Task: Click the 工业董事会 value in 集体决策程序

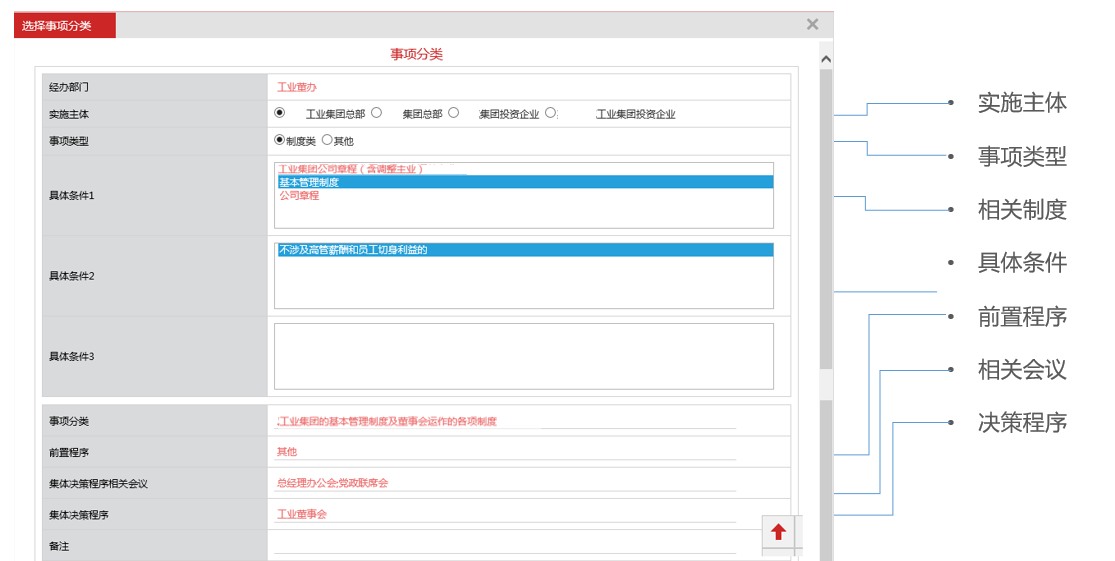Action: pos(302,514)
